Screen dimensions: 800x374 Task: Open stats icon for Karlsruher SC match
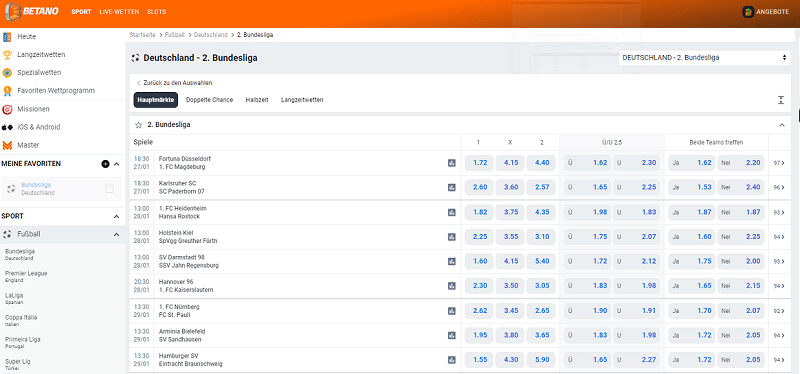coord(452,187)
